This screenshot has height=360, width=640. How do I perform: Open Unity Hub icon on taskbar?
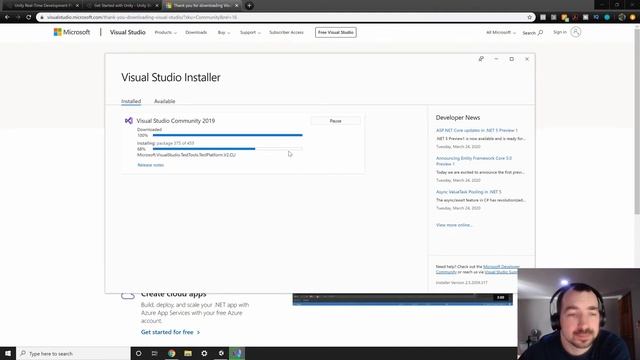coord(221,353)
